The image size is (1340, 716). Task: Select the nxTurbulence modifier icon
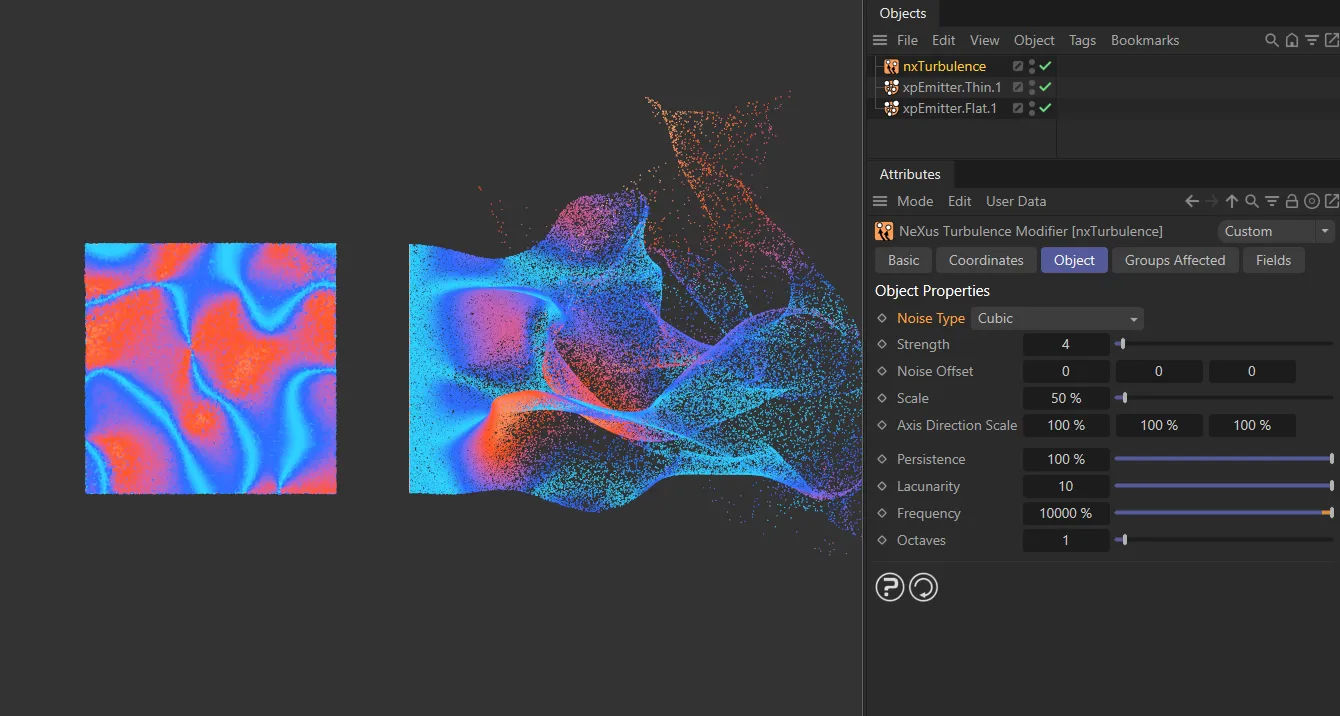890,66
